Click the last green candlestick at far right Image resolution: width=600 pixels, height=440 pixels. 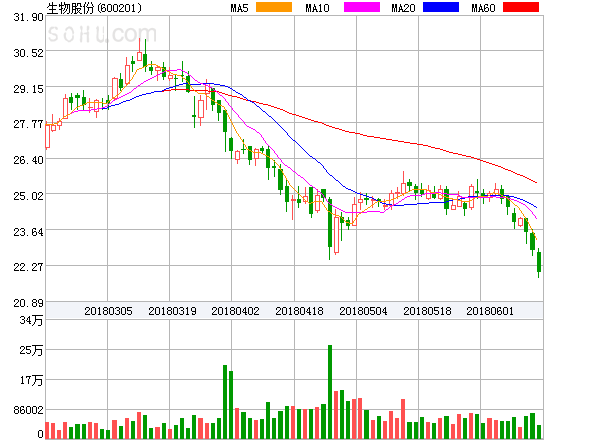[x=539, y=262]
